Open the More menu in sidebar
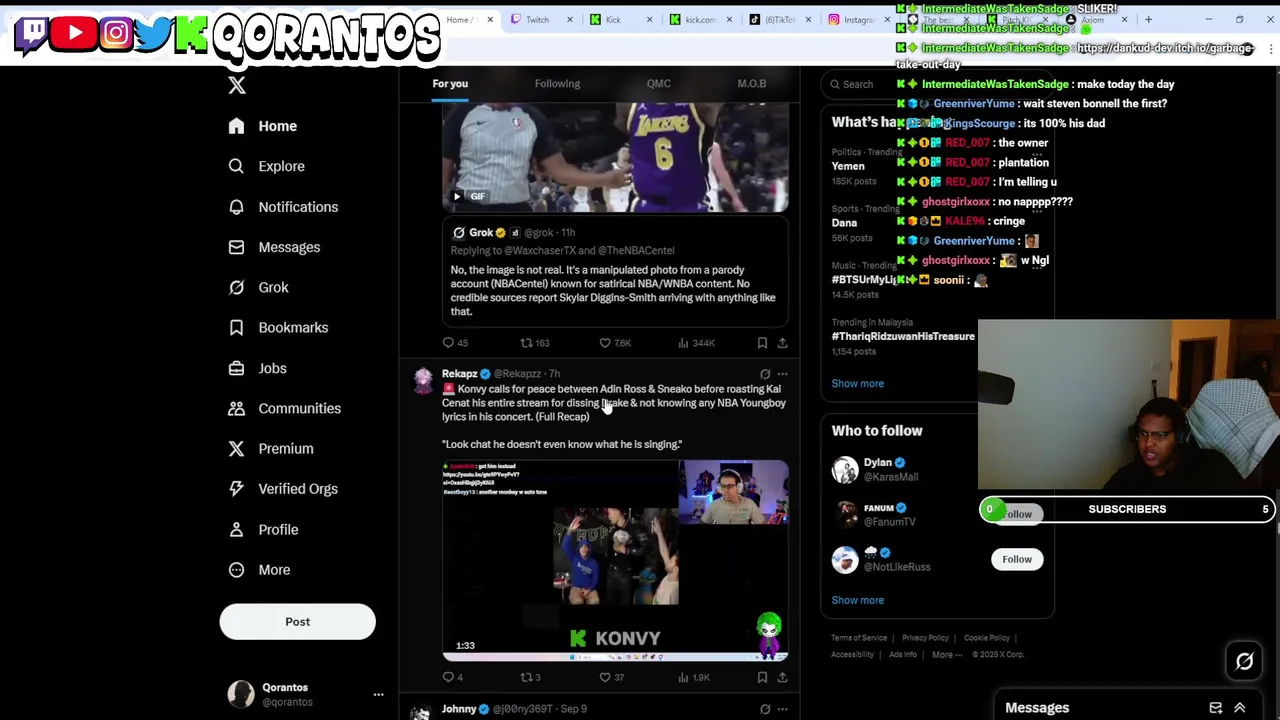 (260, 570)
